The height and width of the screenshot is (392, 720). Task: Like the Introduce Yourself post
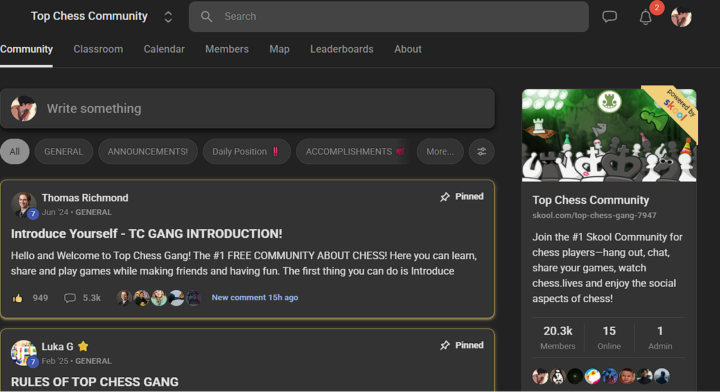[17, 298]
